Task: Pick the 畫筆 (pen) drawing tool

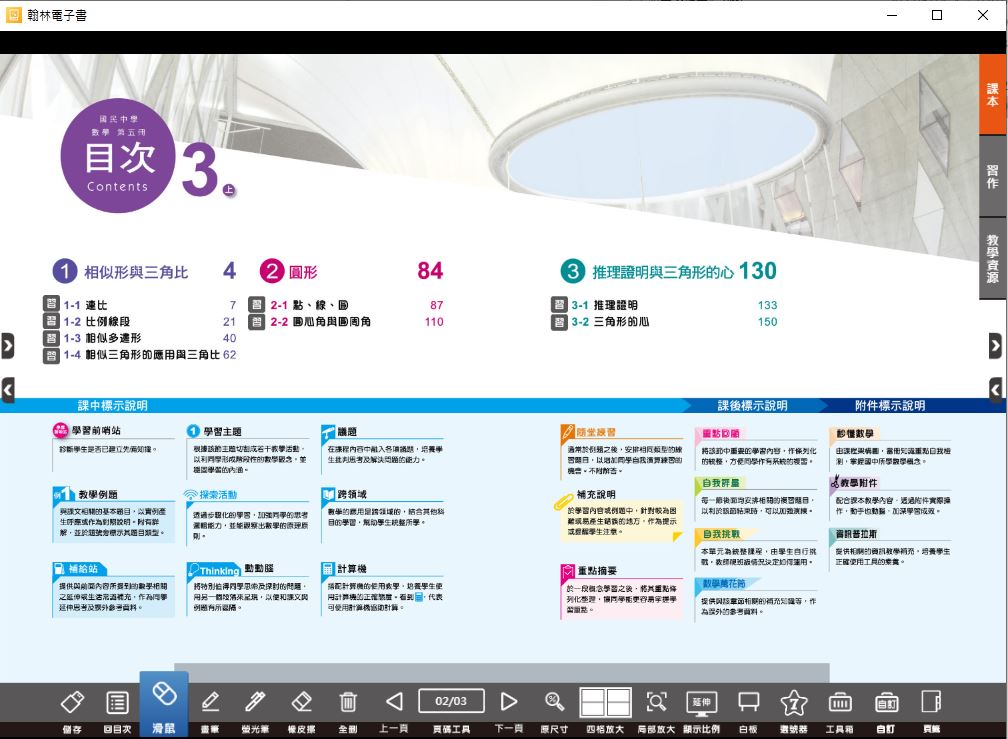Action: point(210,702)
